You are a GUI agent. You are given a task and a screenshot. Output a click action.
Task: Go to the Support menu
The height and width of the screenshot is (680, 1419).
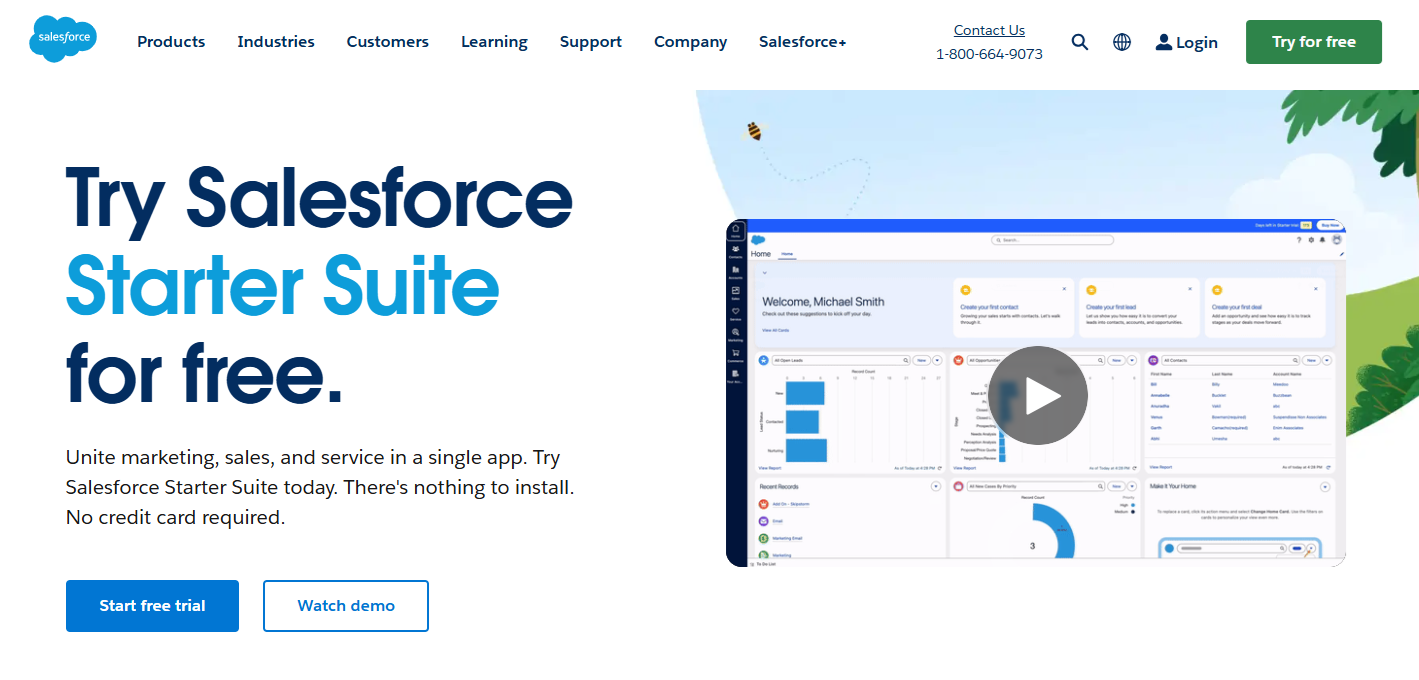coord(591,42)
